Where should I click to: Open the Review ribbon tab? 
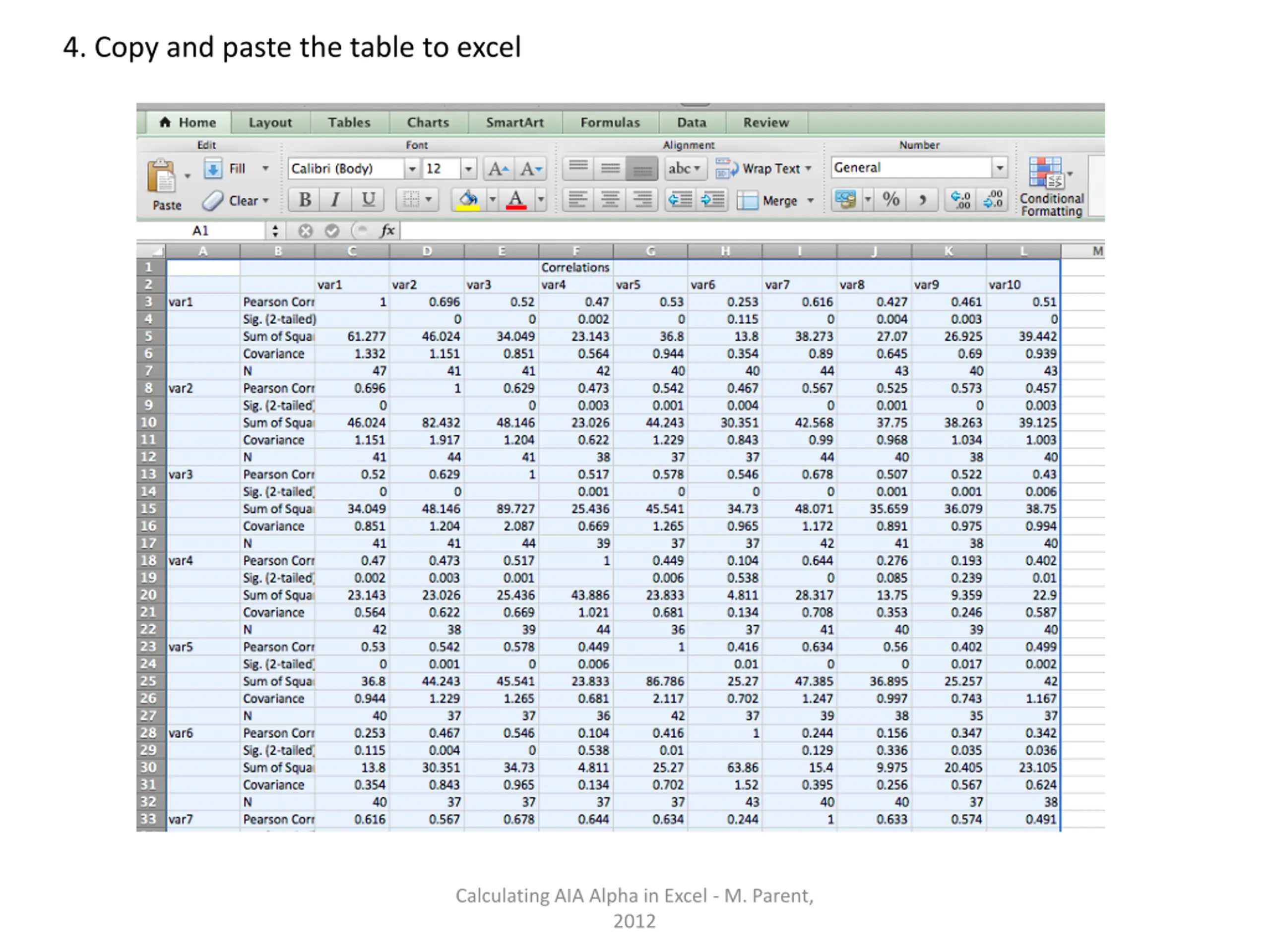(766, 122)
